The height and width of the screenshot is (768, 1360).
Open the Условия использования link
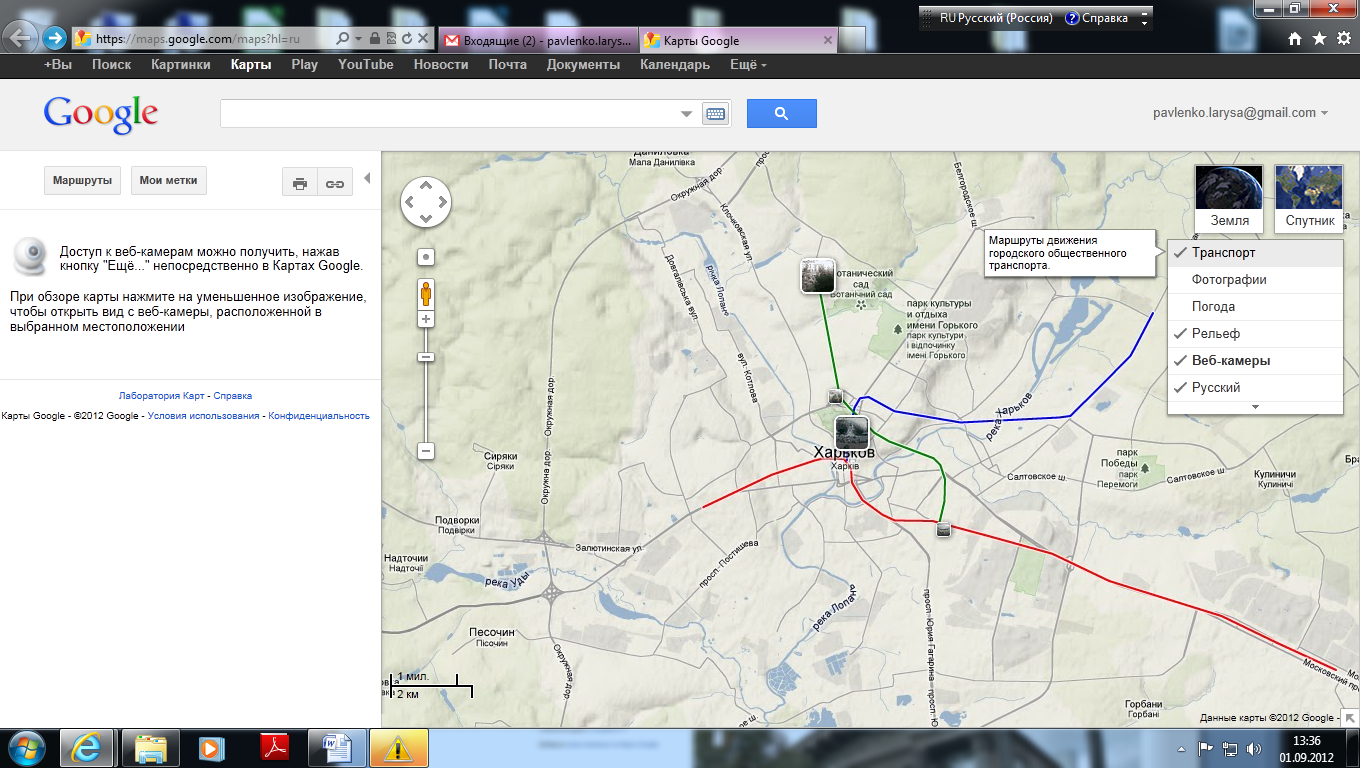(x=203, y=416)
